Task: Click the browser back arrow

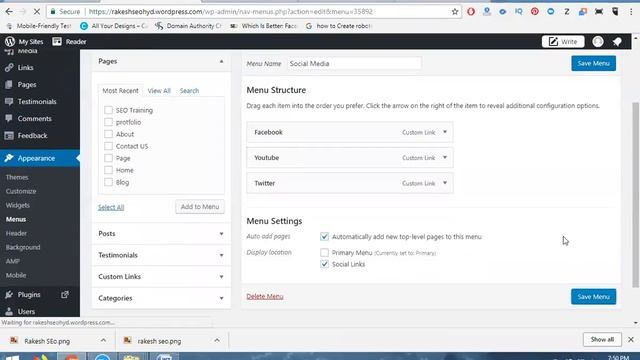Action: click(x=9, y=11)
